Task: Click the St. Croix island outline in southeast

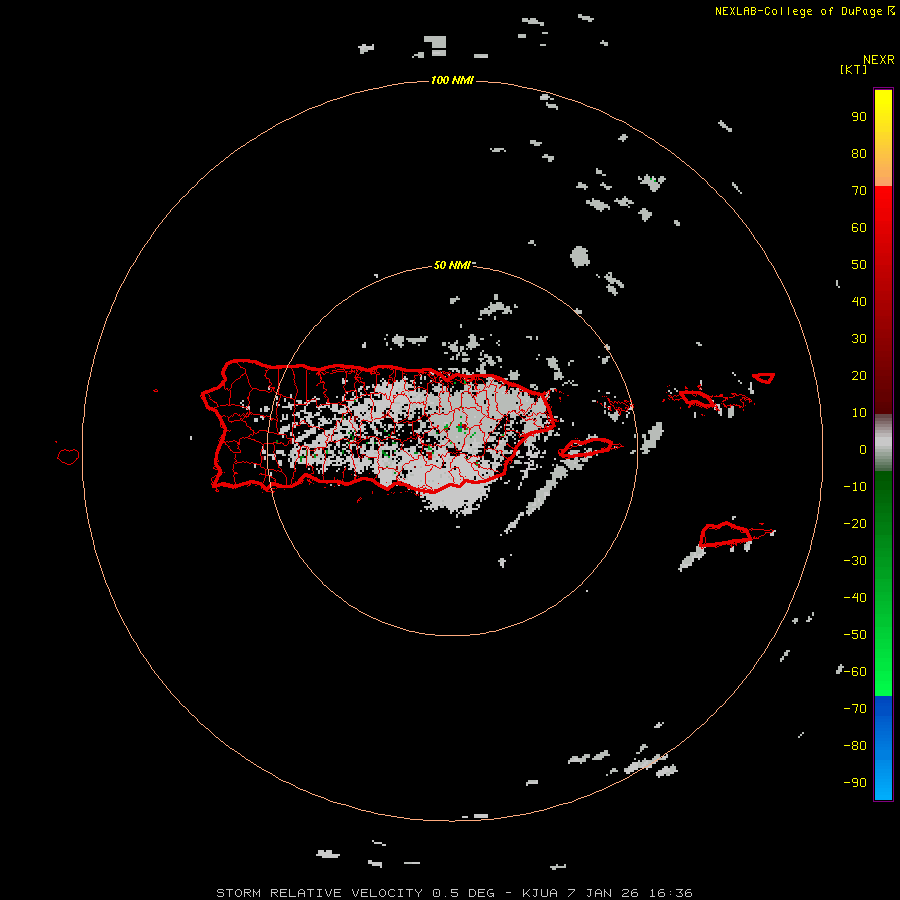Action: [726, 534]
